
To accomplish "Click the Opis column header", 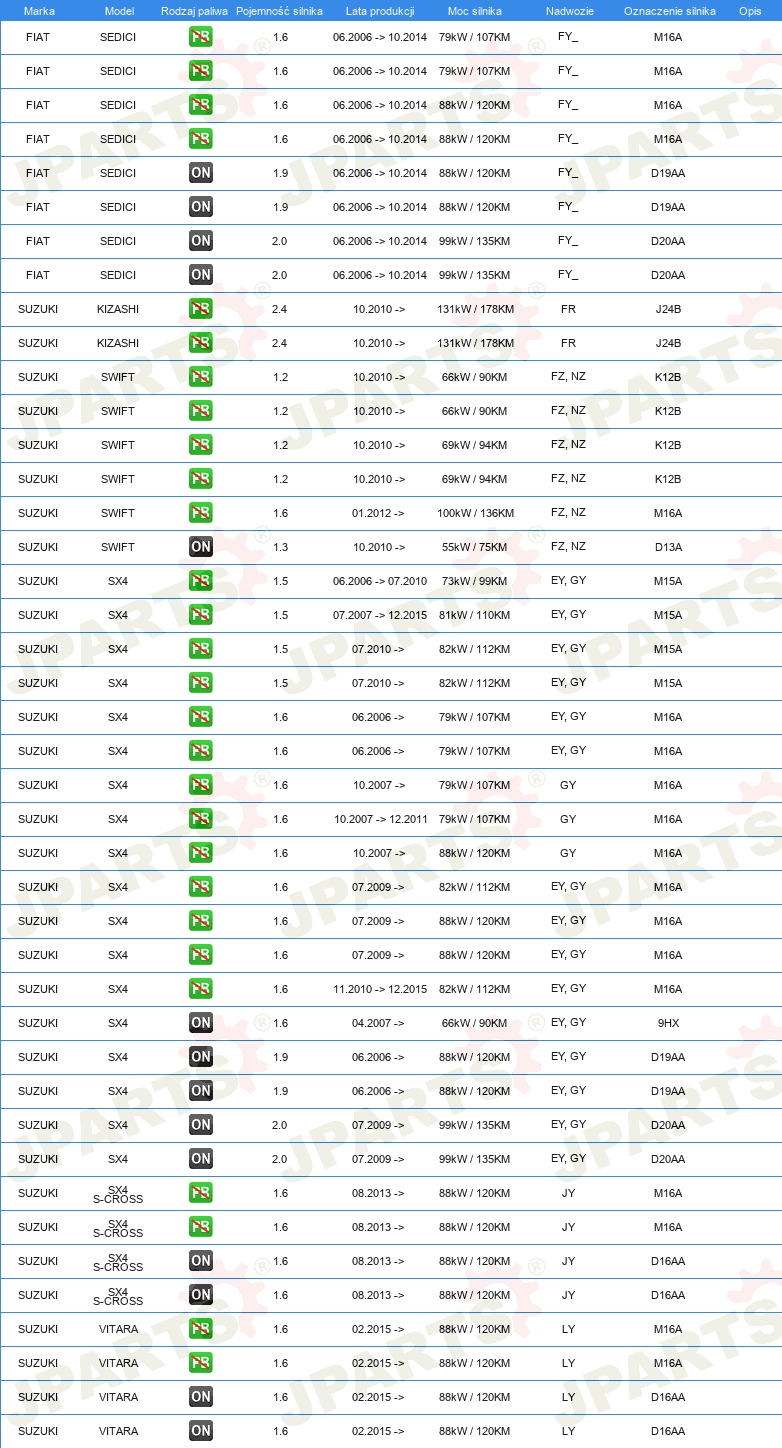I will pyautogui.click(x=750, y=11).
